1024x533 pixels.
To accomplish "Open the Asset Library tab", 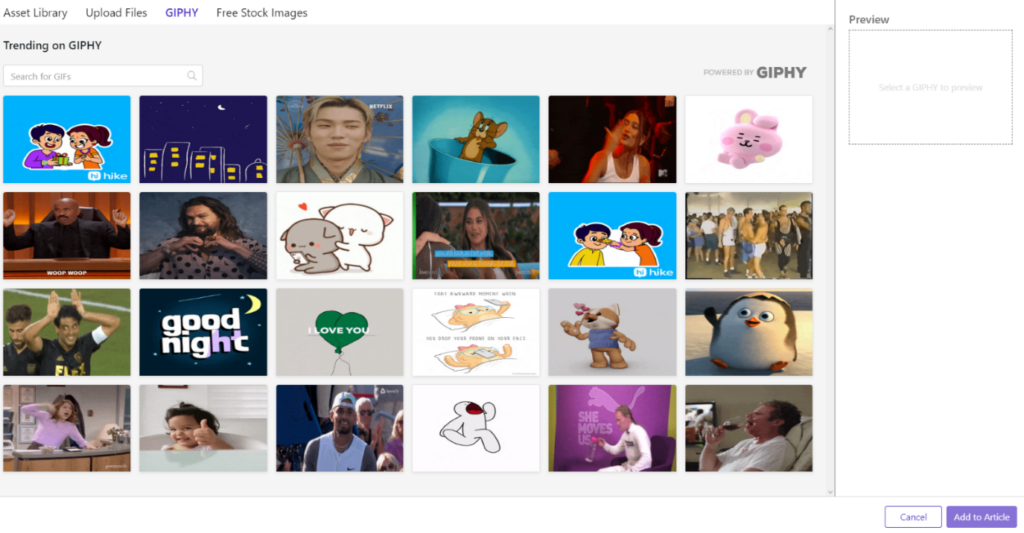I will tap(35, 12).
